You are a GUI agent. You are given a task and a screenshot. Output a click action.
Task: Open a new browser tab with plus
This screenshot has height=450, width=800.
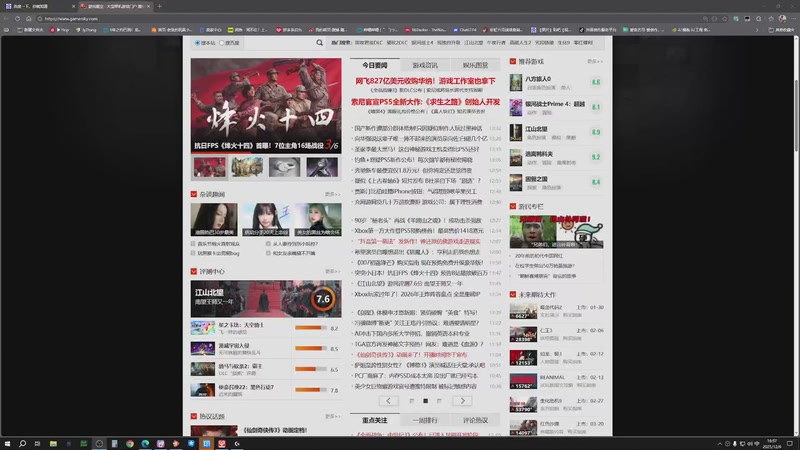[x=160, y=6]
